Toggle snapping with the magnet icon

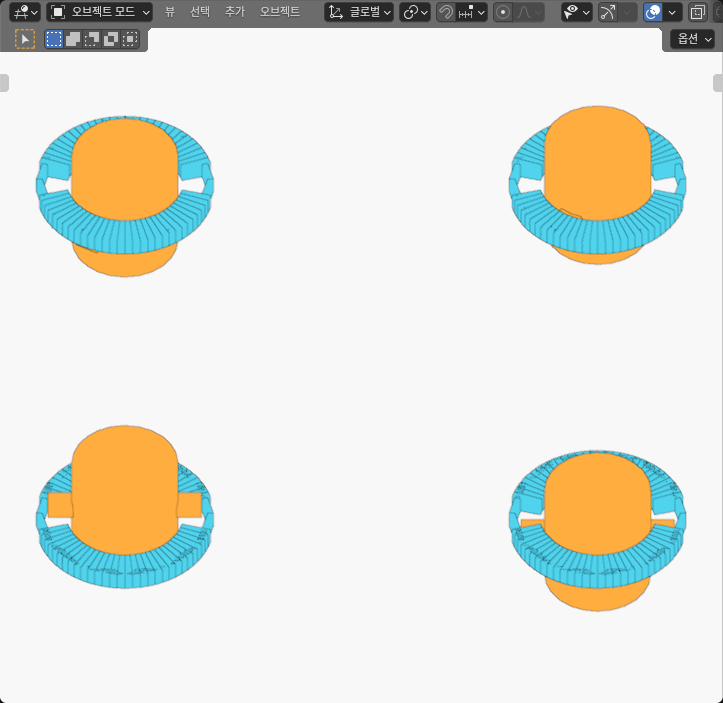446,12
